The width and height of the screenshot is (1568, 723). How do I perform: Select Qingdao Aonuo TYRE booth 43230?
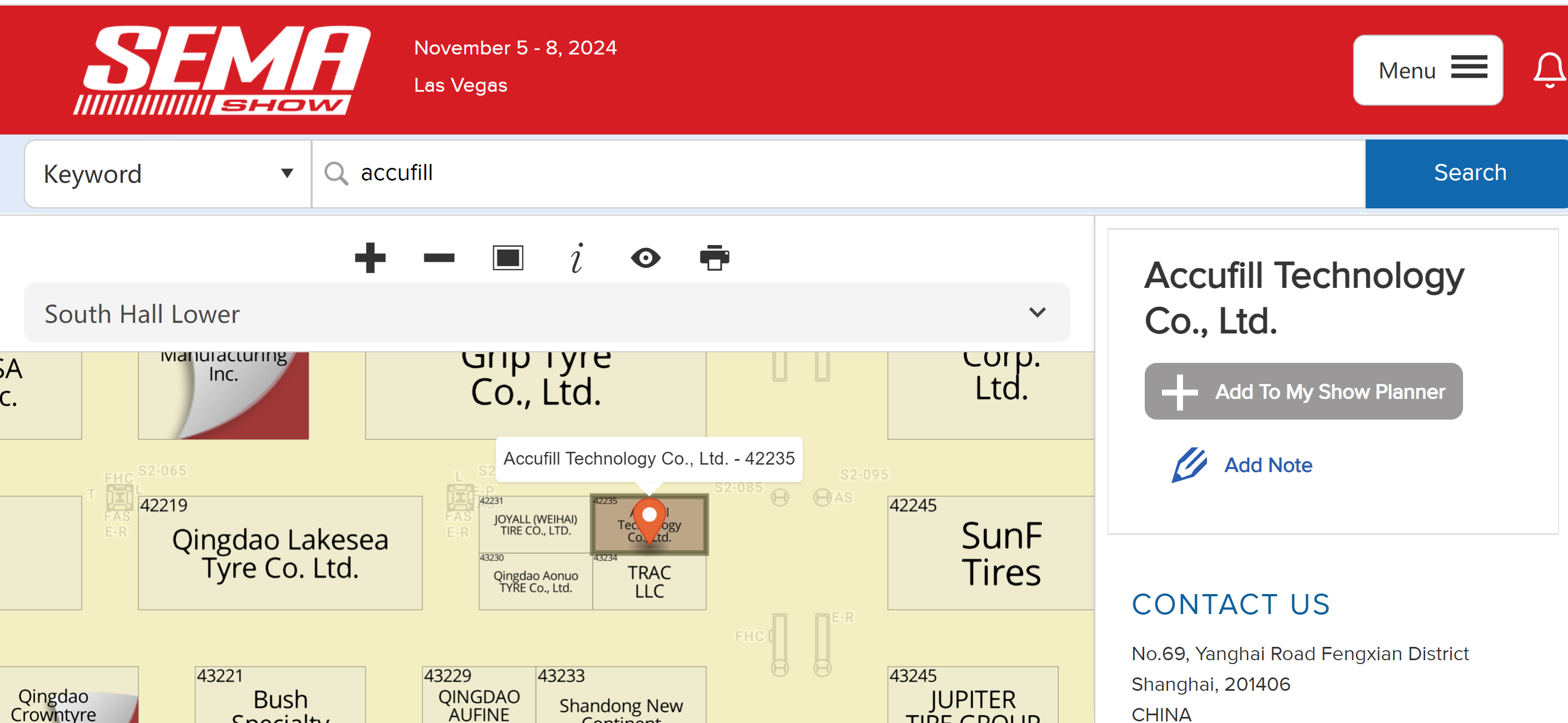pyautogui.click(x=535, y=581)
